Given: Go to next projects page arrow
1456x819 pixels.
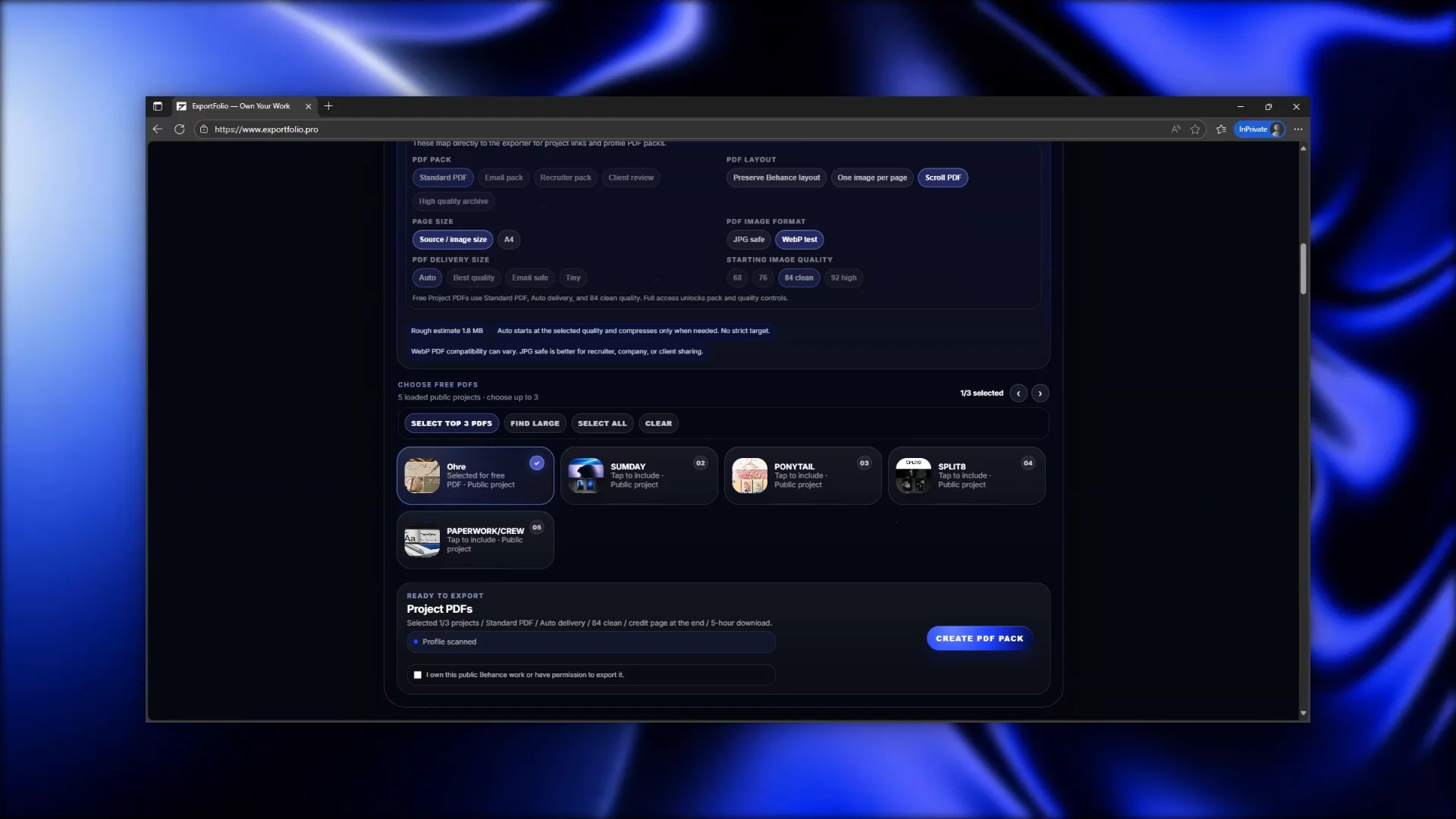Looking at the screenshot, I should (x=1040, y=394).
